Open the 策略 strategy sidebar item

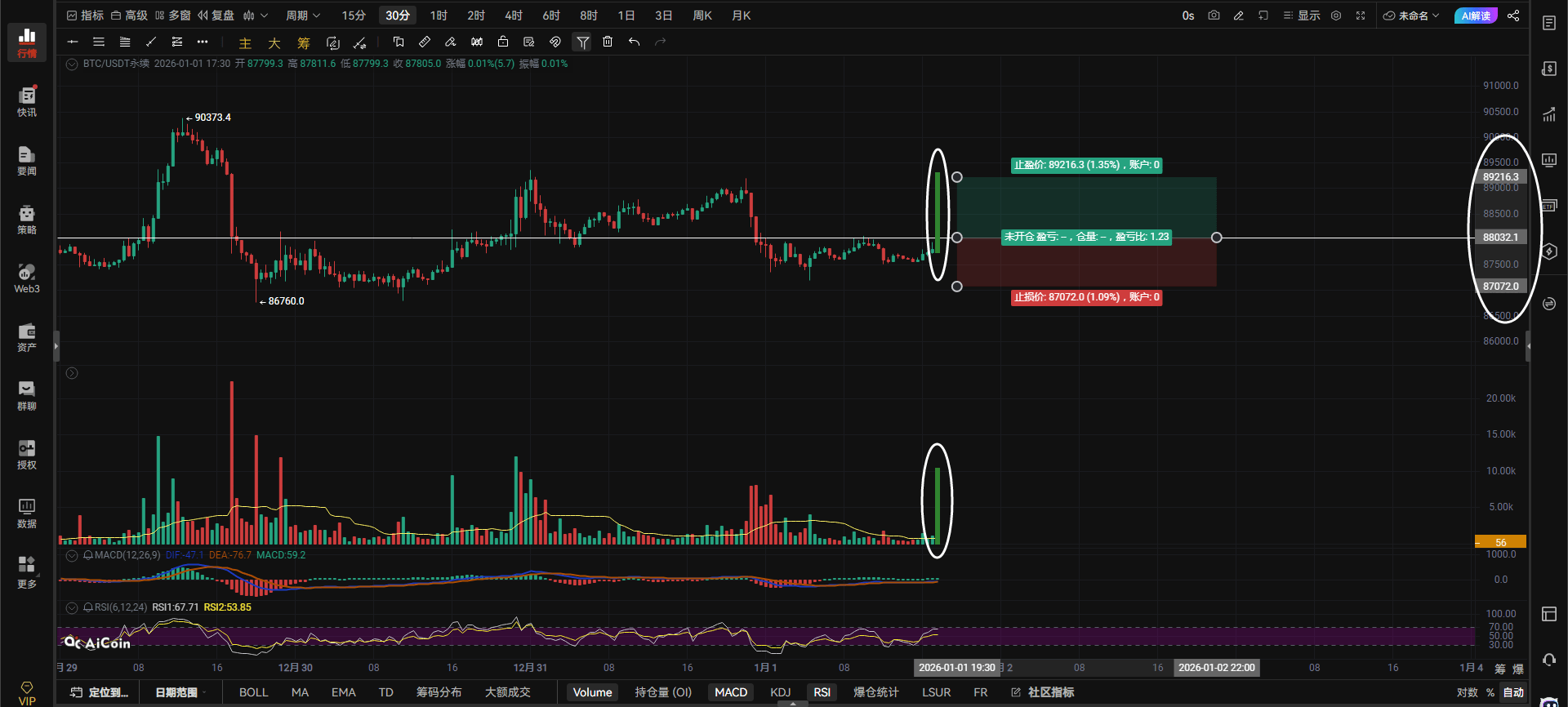coord(27,220)
